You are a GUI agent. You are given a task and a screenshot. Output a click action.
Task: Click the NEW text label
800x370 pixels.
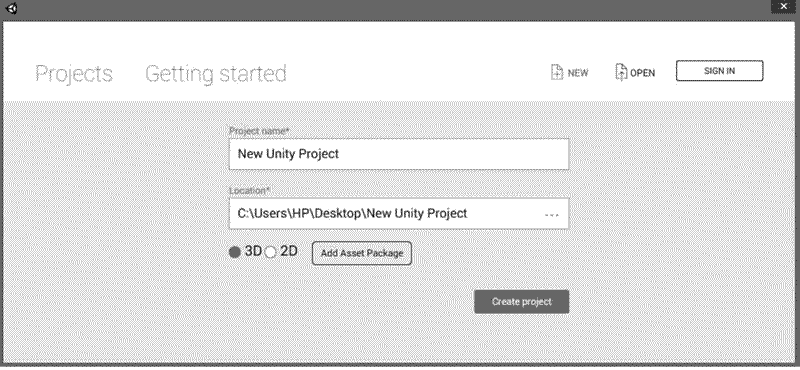pyautogui.click(x=578, y=73)
